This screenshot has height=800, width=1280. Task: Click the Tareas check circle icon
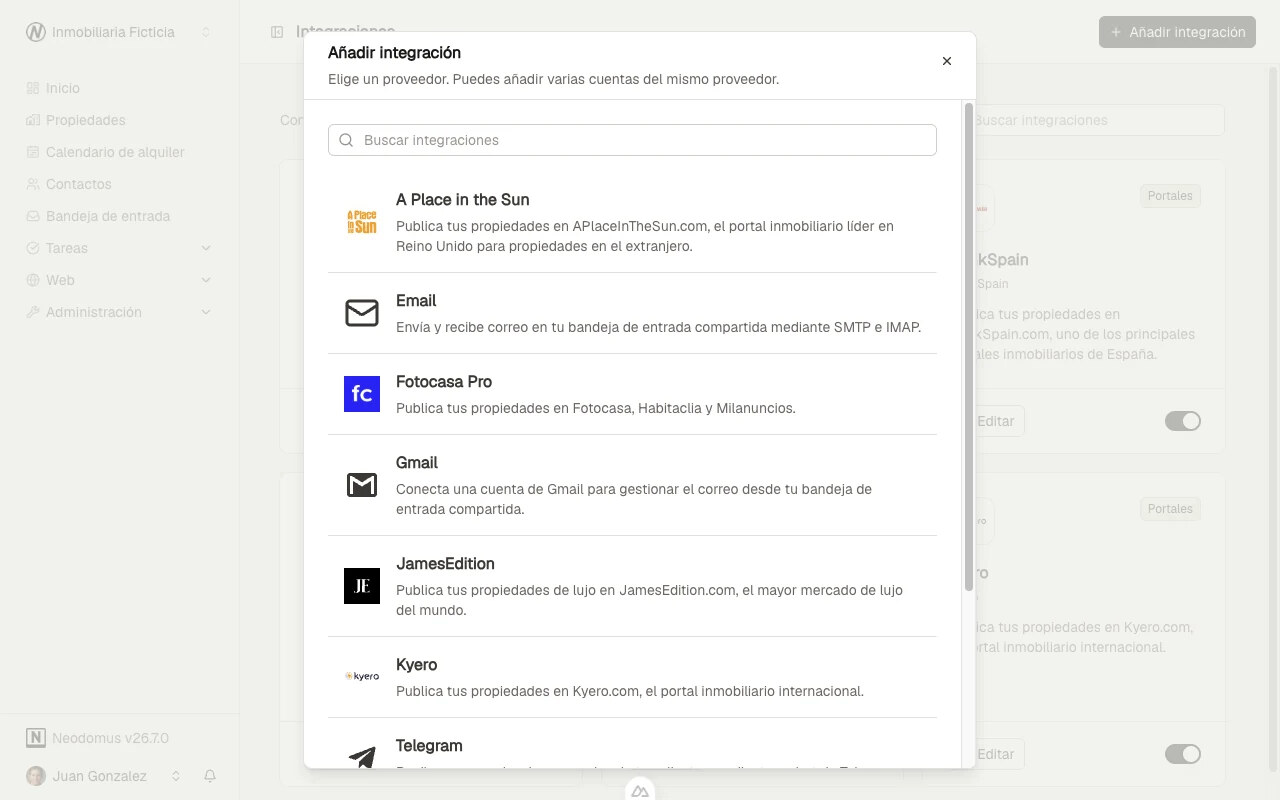(x=33, y=248)
